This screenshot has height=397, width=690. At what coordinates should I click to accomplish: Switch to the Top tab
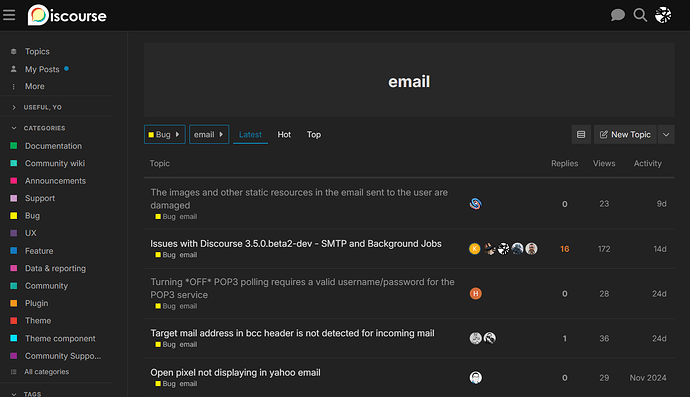pos(314,135)
